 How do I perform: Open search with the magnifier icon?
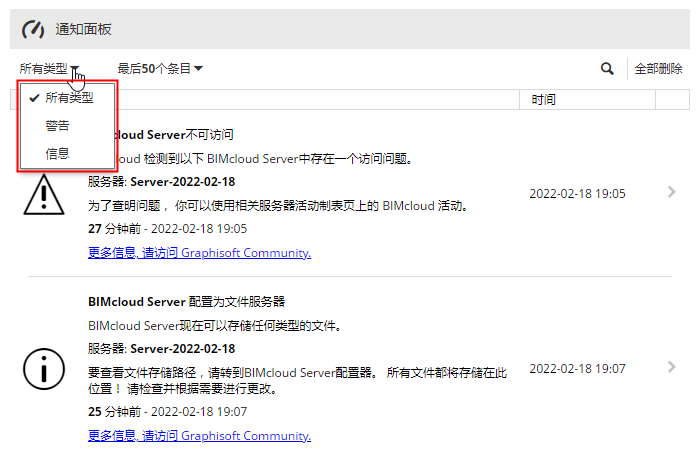coord(607,69)
